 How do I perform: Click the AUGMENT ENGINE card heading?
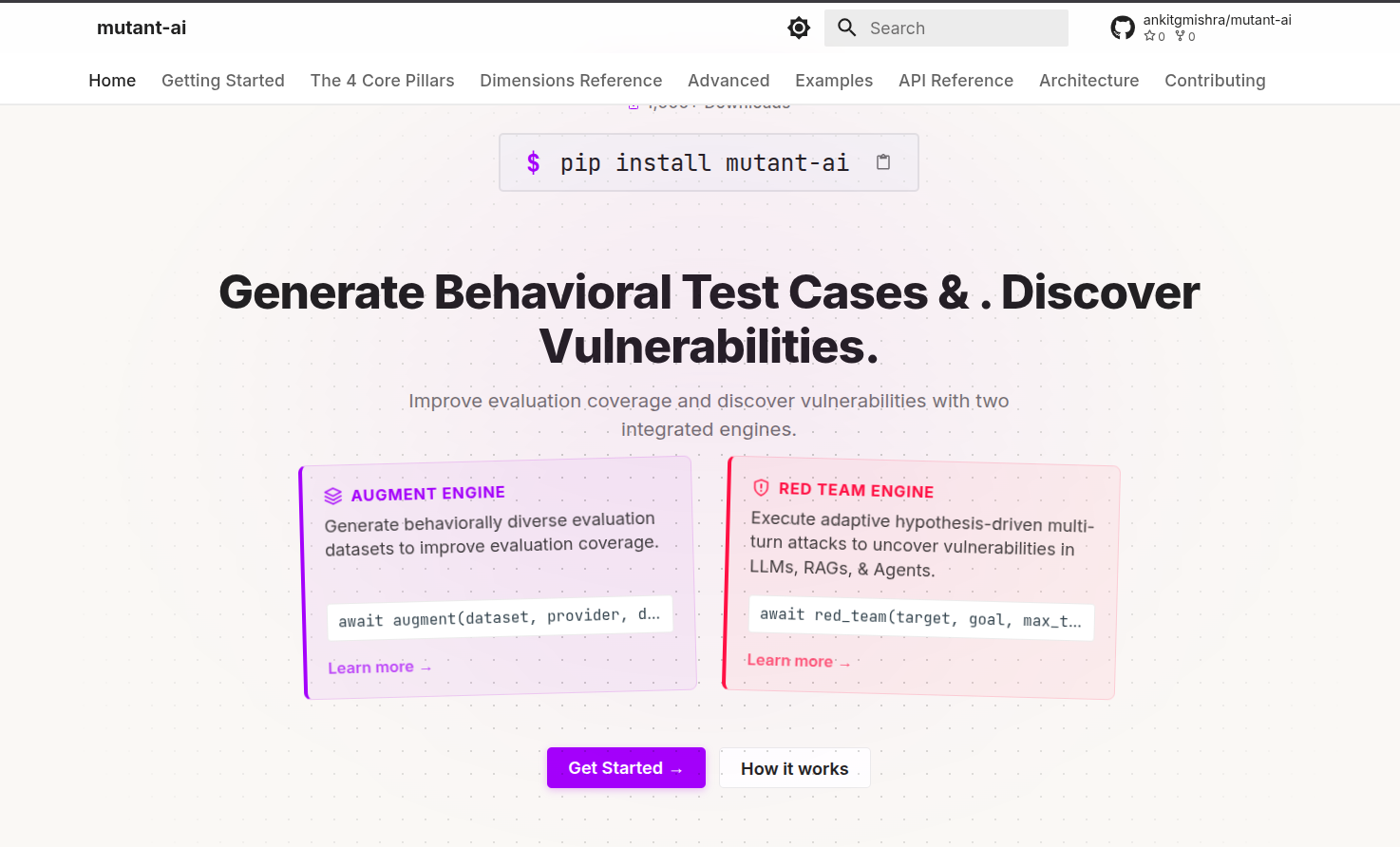coord(428,494)
